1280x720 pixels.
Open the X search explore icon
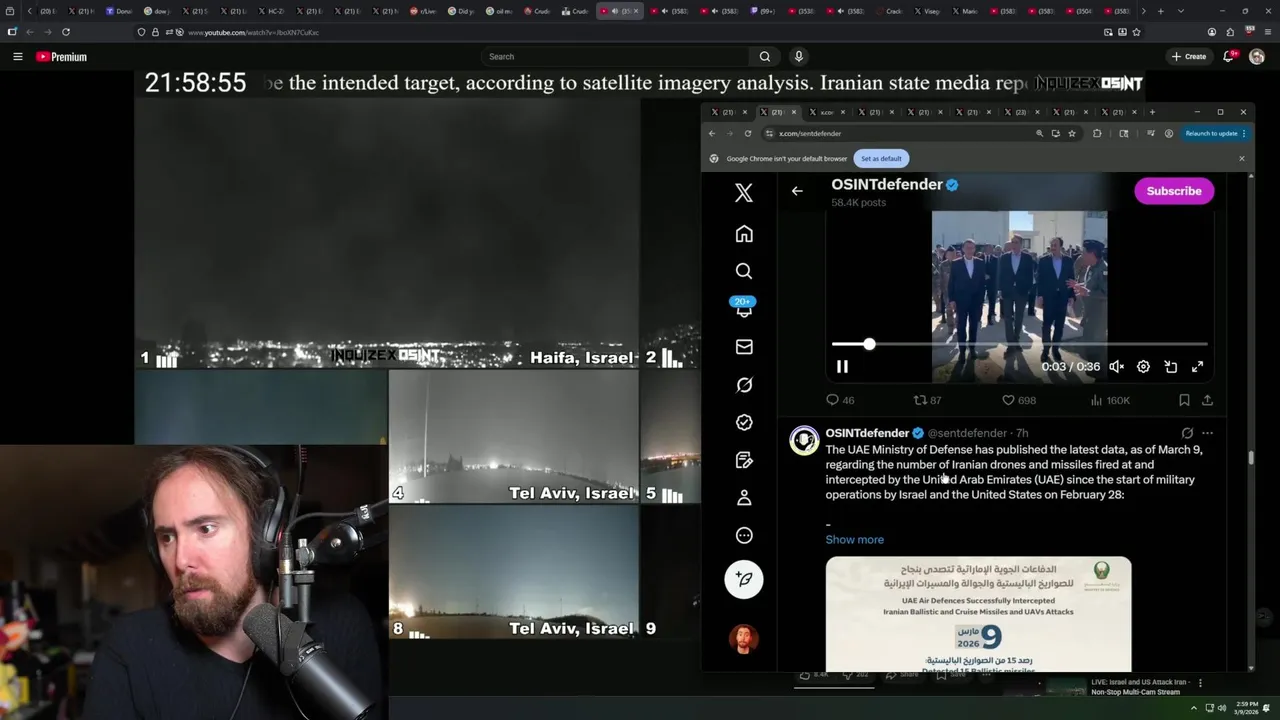[744, 271]
